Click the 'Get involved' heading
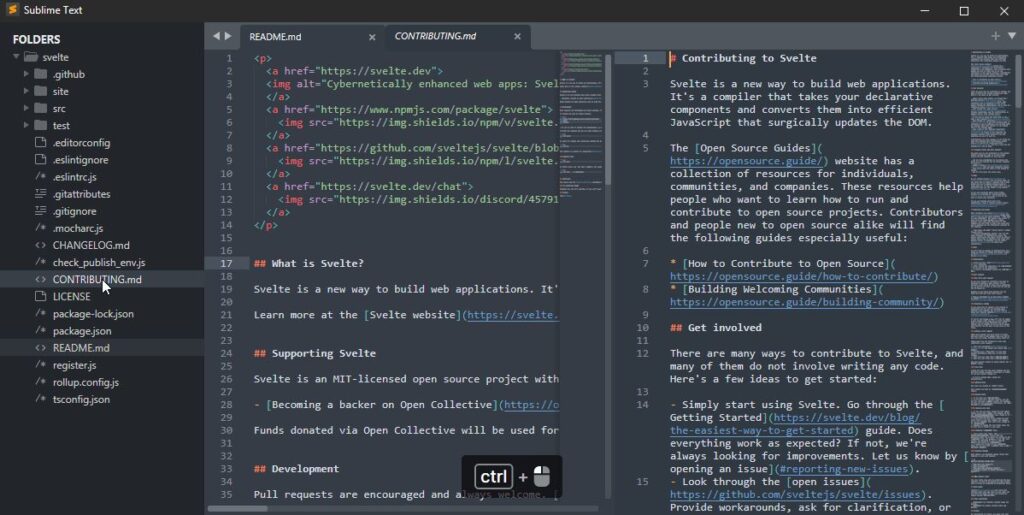Viewport: 1024px width, 515px height. (x=716, y=328)
